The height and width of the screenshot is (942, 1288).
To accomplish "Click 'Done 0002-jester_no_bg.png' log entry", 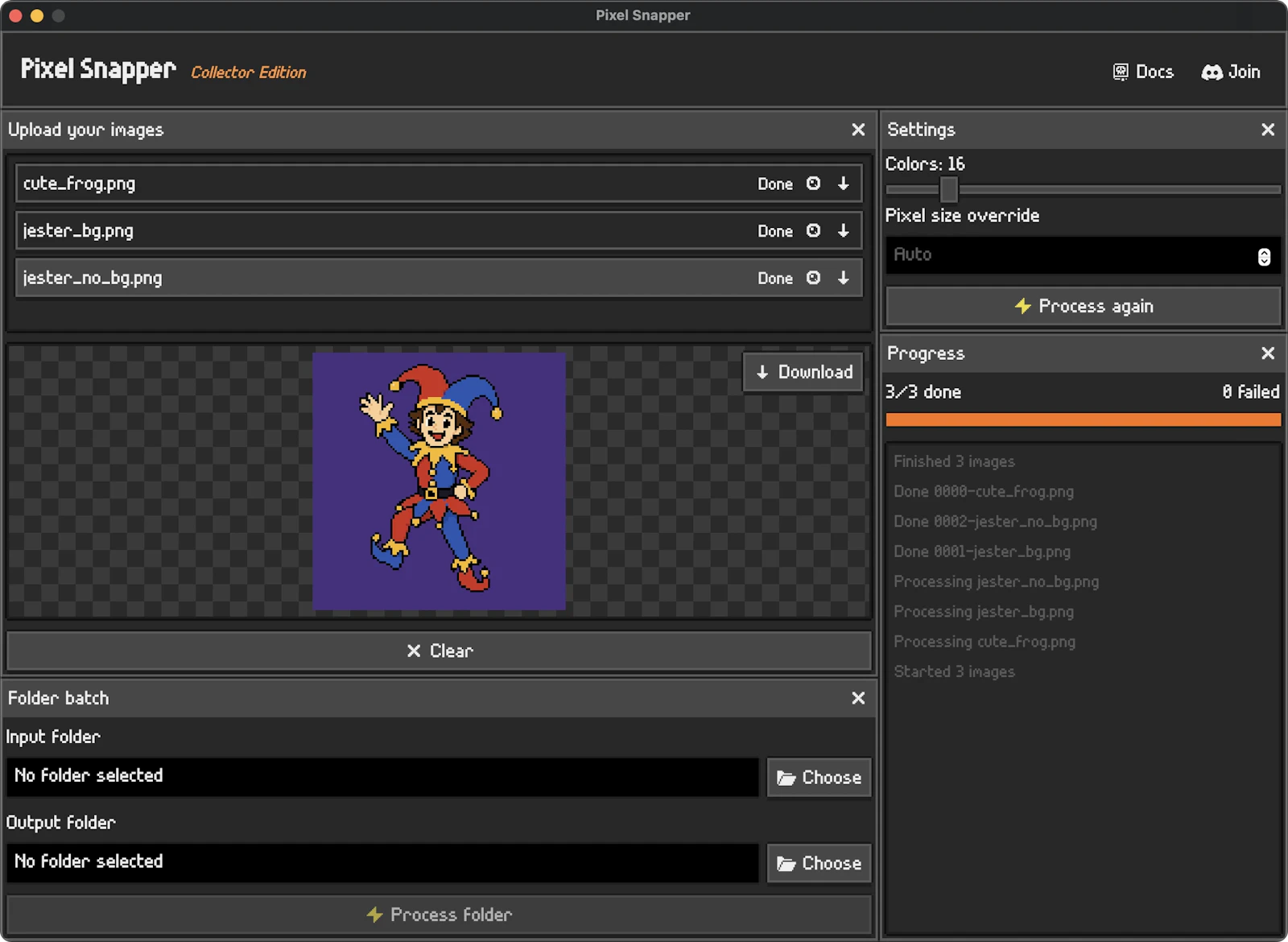I will [x=995, y=522].
